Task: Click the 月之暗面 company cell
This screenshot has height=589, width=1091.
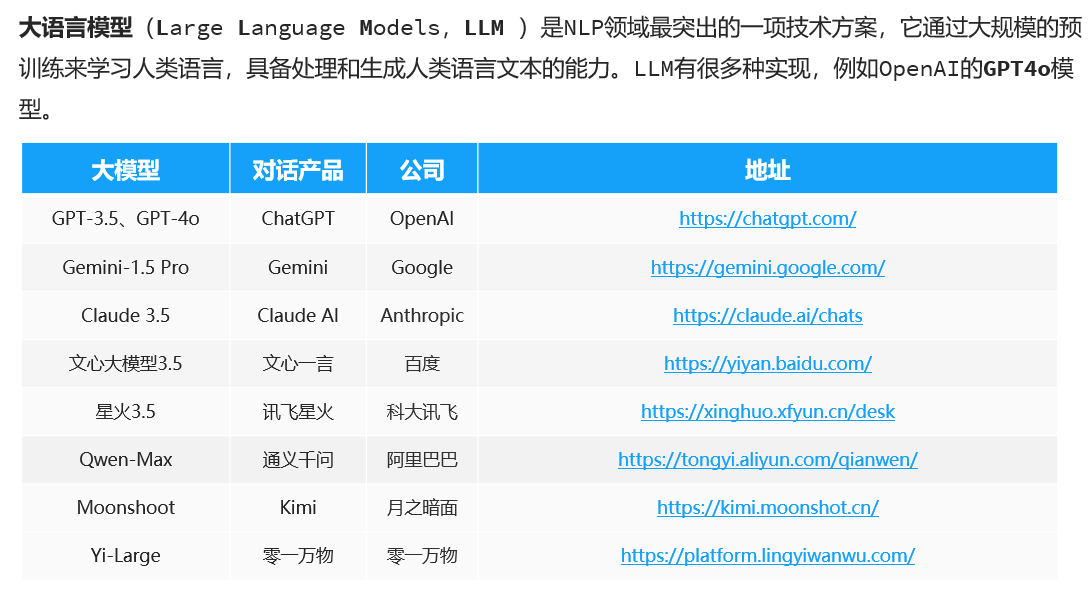Action: click(x=422, y=507)
